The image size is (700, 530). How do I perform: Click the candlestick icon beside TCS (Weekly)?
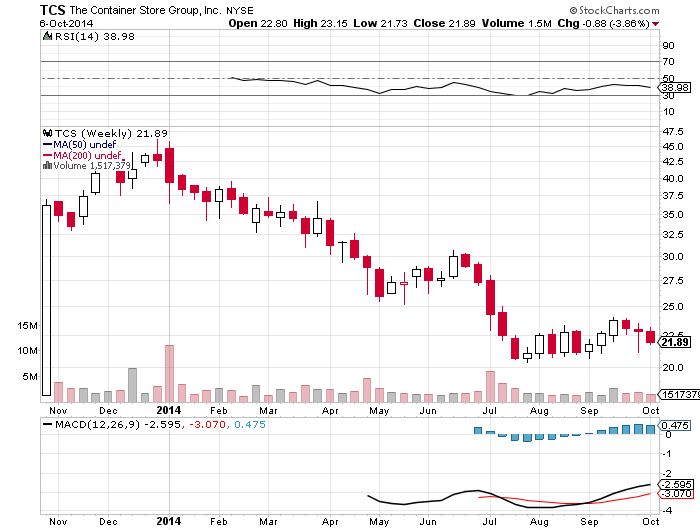point(47,133)
